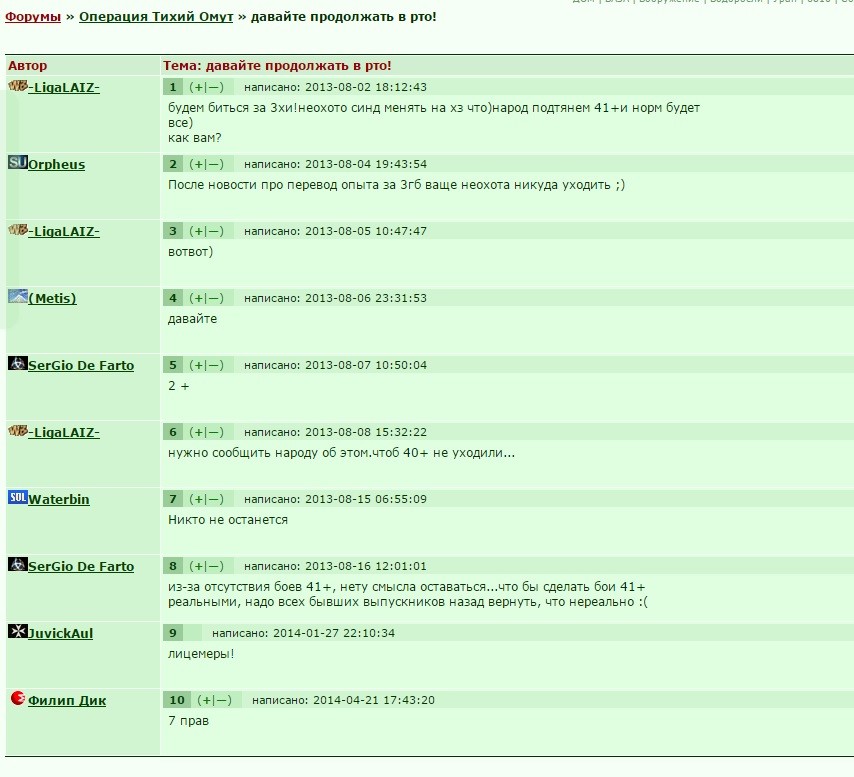Screen dimensions: 854x777
Task: Downvote (Metis) post 4 with minus
Action: tap(215, 298)
